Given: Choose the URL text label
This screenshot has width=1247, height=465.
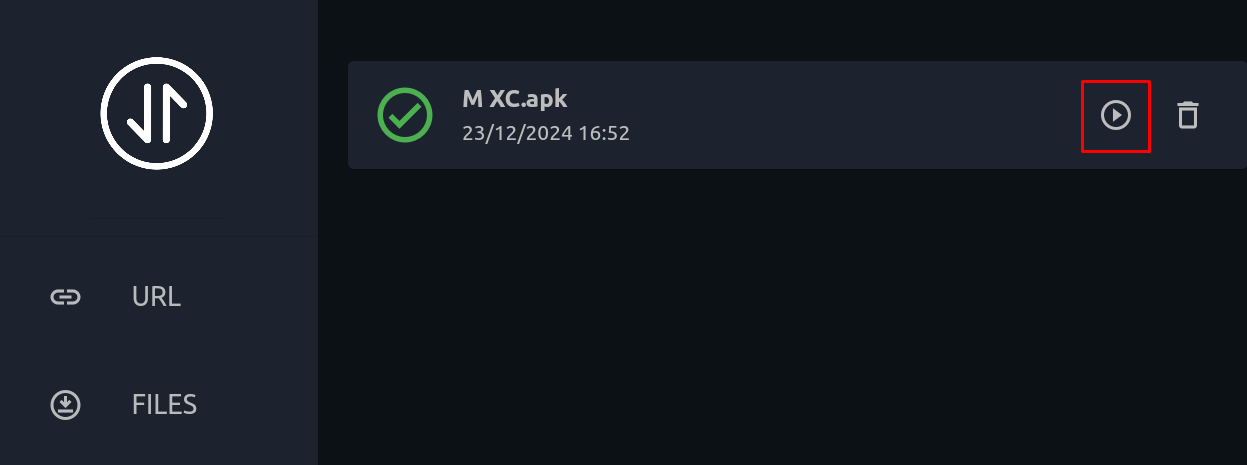Looking at the screenshot, I should coord(156,297).
